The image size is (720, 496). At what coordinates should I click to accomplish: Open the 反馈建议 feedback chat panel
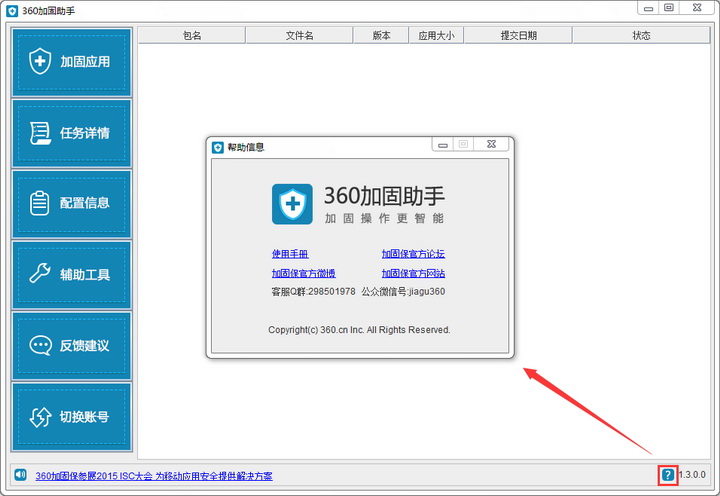pos(72,345)
